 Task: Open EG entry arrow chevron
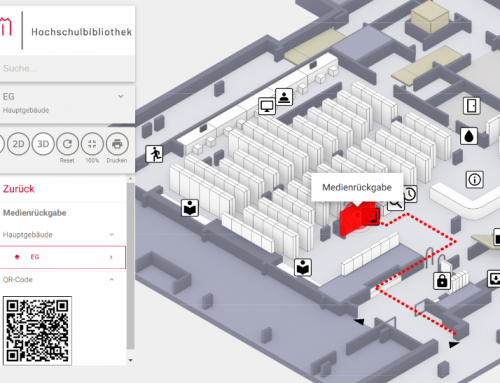111,257
